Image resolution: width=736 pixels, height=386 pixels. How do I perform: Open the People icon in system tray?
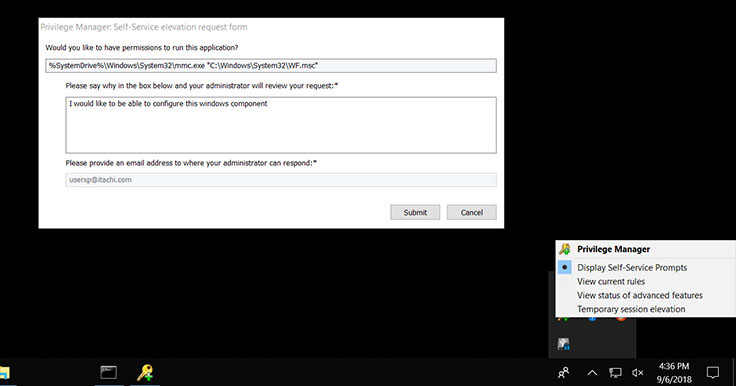tap(564, 372)
